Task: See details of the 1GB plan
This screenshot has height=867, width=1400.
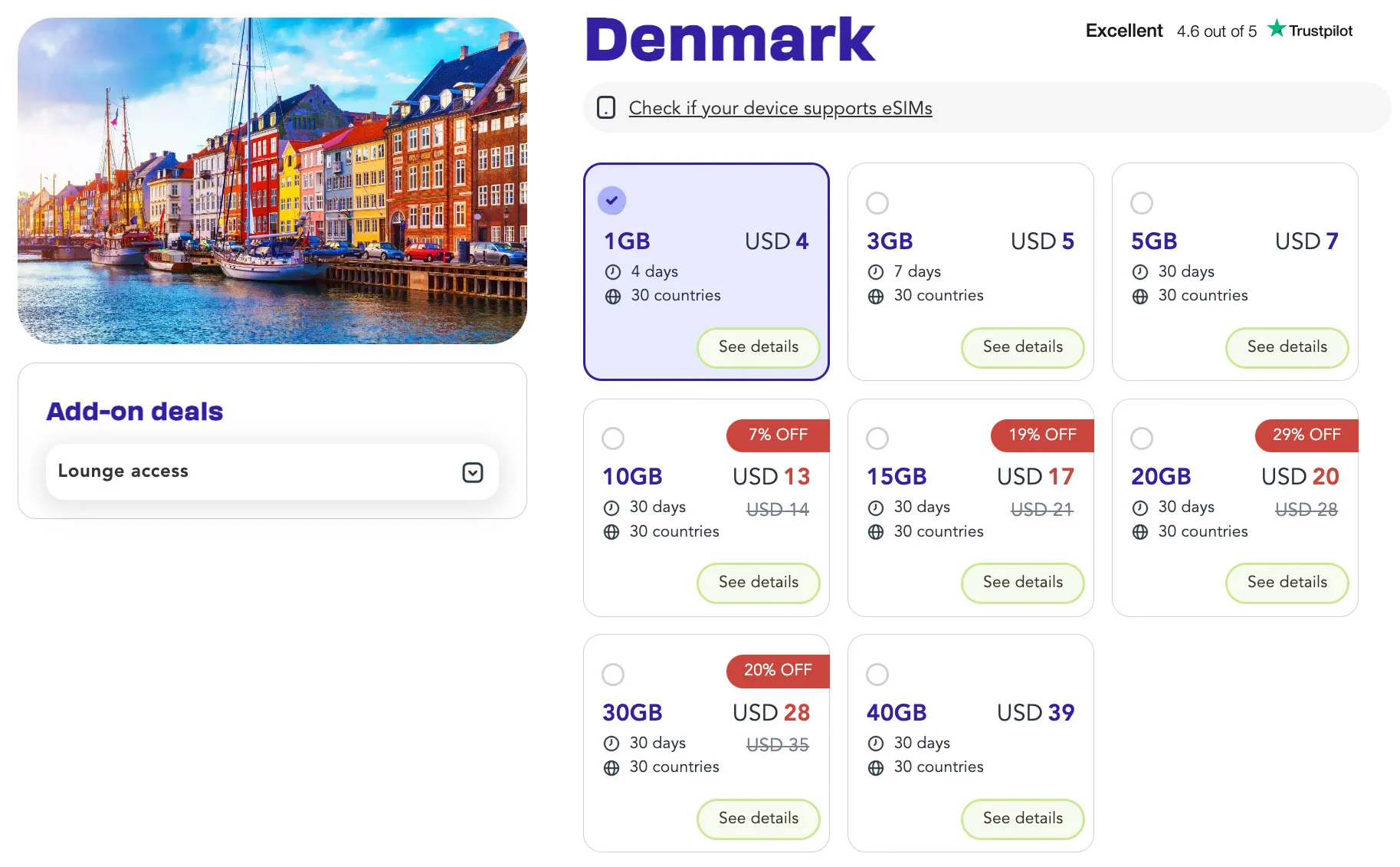Action: [758, 347]
